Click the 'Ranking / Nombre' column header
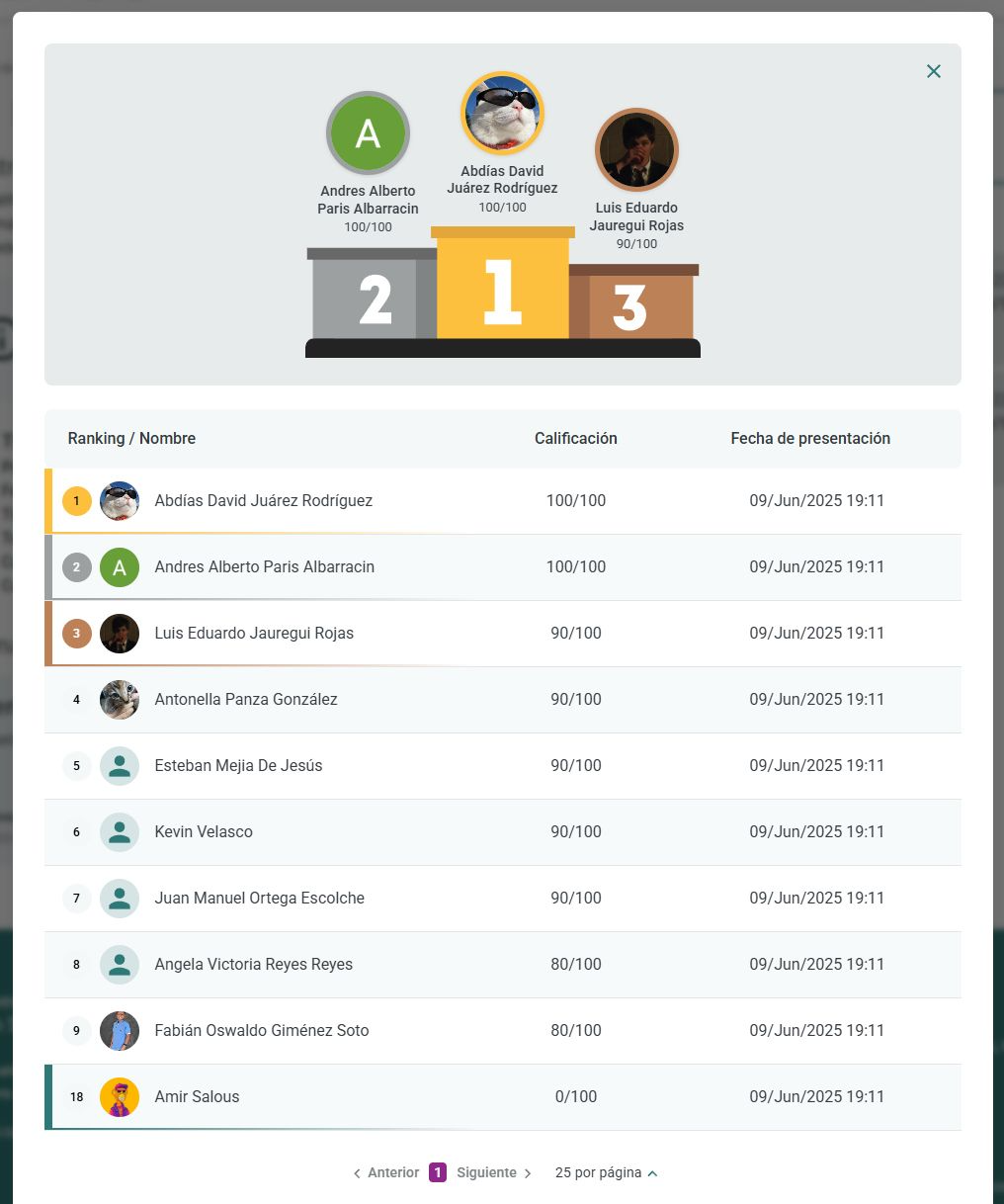Image resolution: width=1004 pixels, height=1204 pixels. 131,439
